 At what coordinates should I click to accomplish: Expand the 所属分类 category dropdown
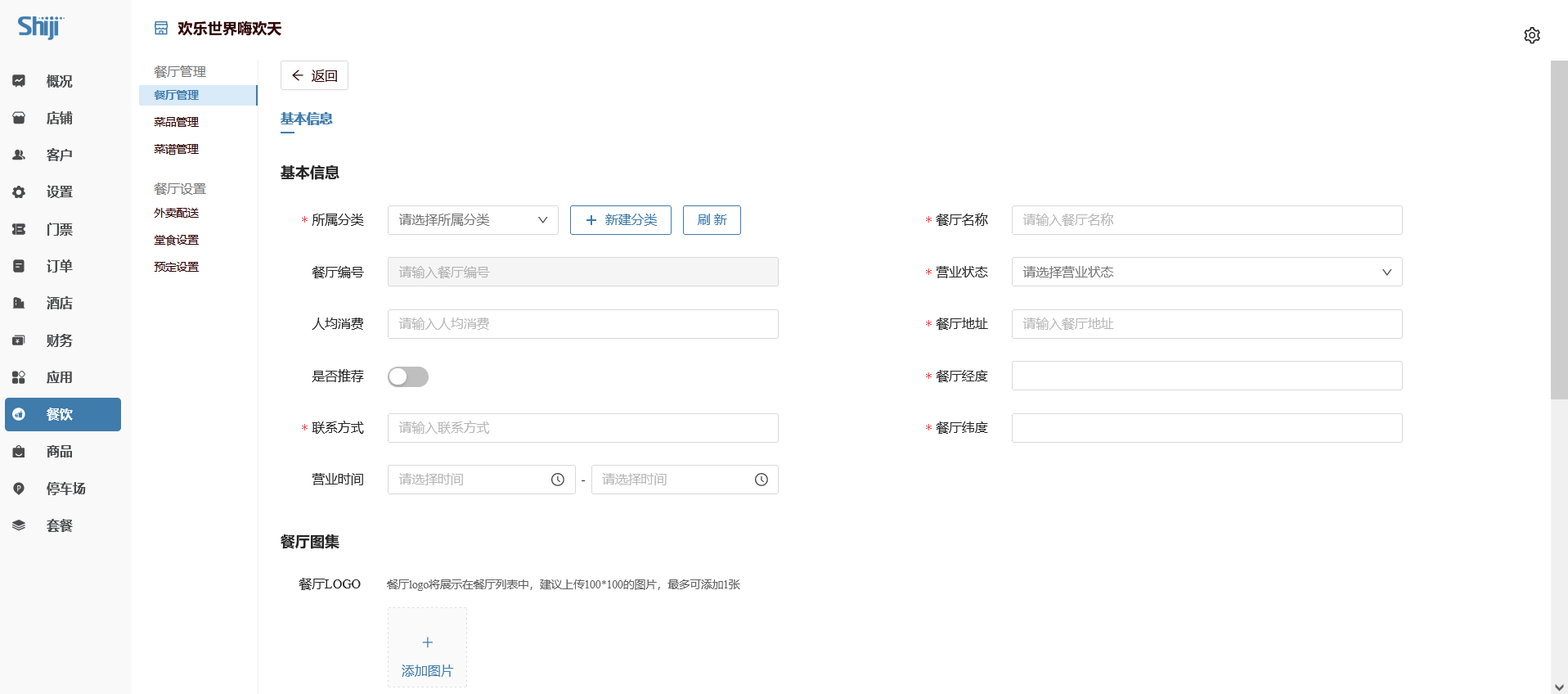[472, 220]
